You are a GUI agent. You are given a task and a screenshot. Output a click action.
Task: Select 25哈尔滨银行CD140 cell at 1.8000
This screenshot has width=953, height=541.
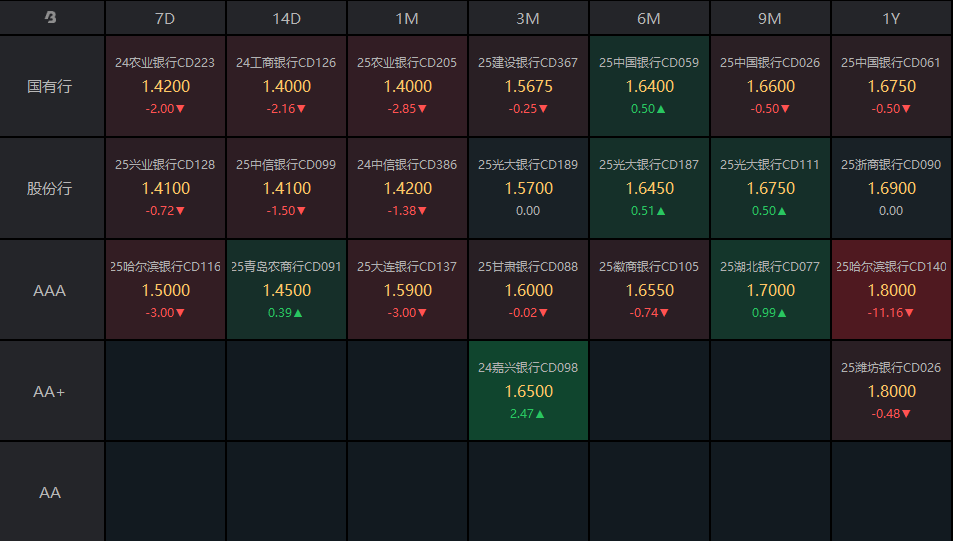[891, 290]
